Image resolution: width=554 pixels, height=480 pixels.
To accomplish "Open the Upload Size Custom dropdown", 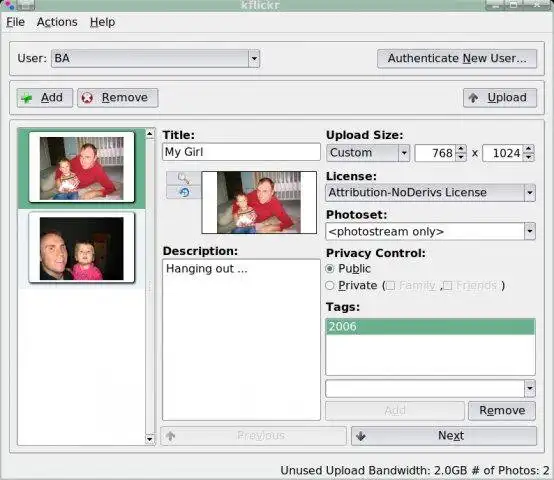I will pyautogui.click(x=368, y=153).
